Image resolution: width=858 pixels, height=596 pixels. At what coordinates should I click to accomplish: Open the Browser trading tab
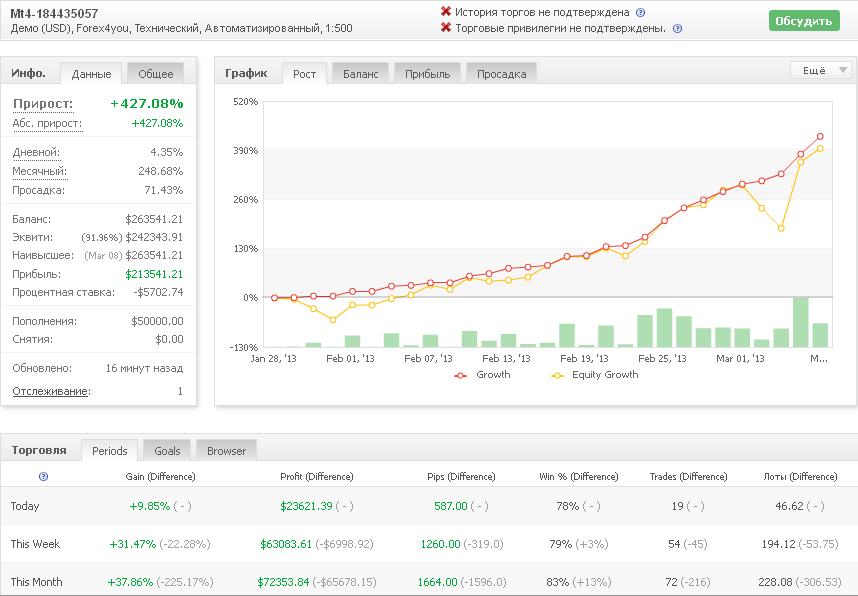pos(226,451)
